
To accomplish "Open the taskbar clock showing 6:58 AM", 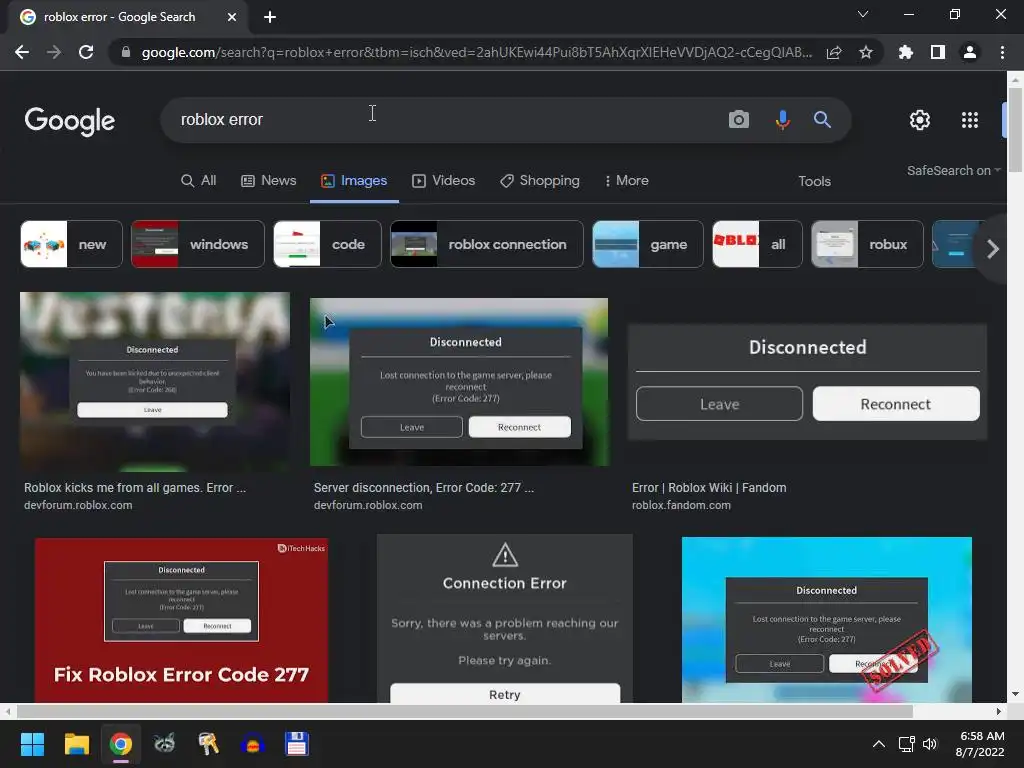I will click(980, 744).
